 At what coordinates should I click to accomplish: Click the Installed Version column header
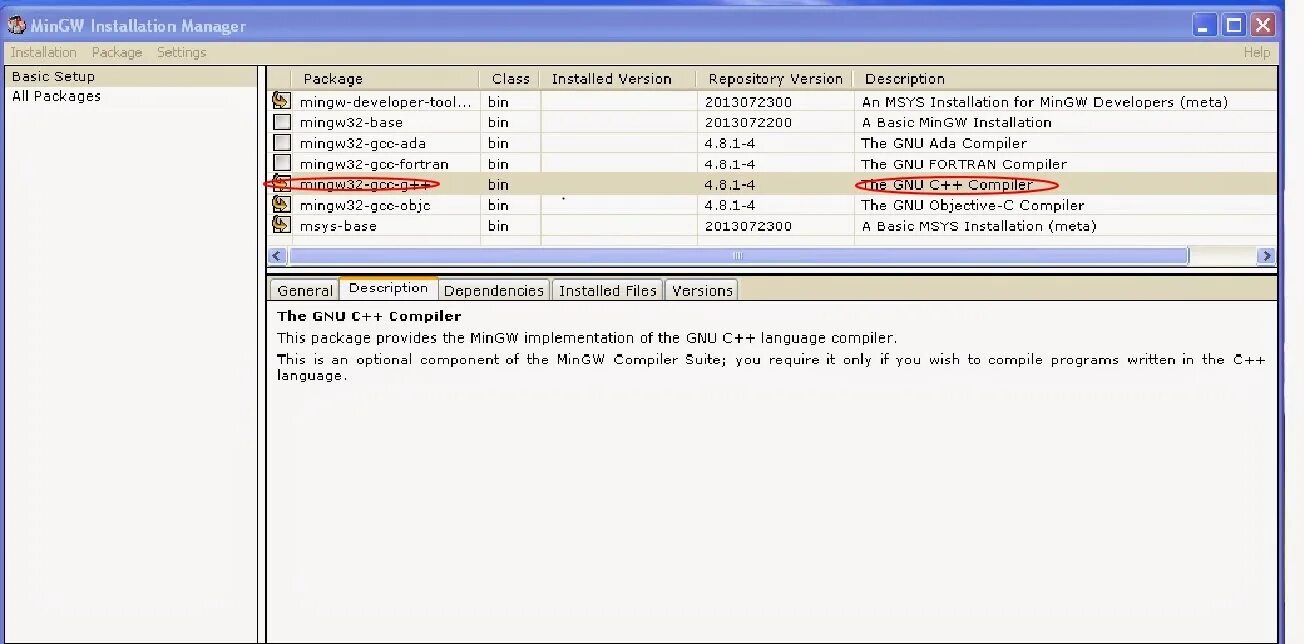[618, 79]
